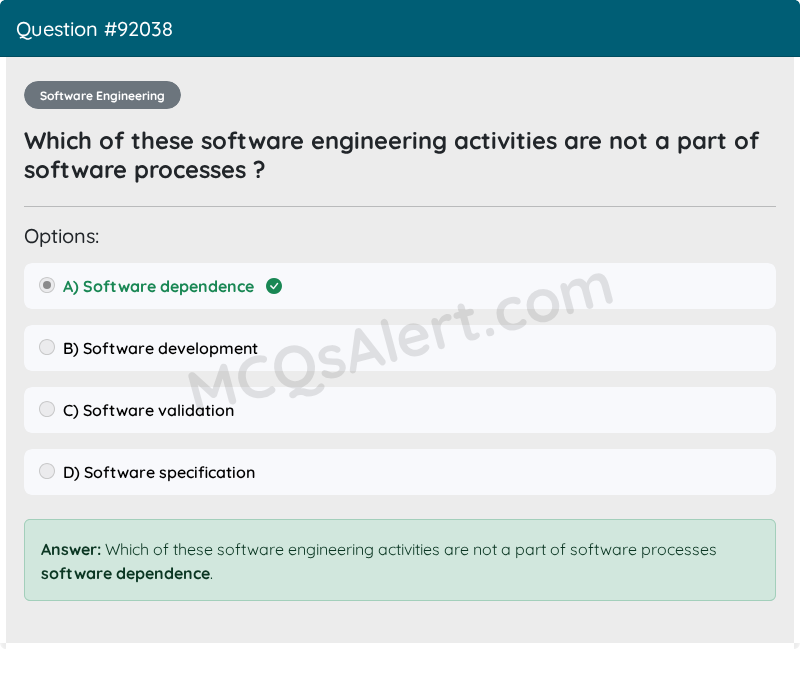Image resolution: width=800 pixels, height=674 pixels.
Task: Select radio button for Software dependence
Action: pos(47,285)
